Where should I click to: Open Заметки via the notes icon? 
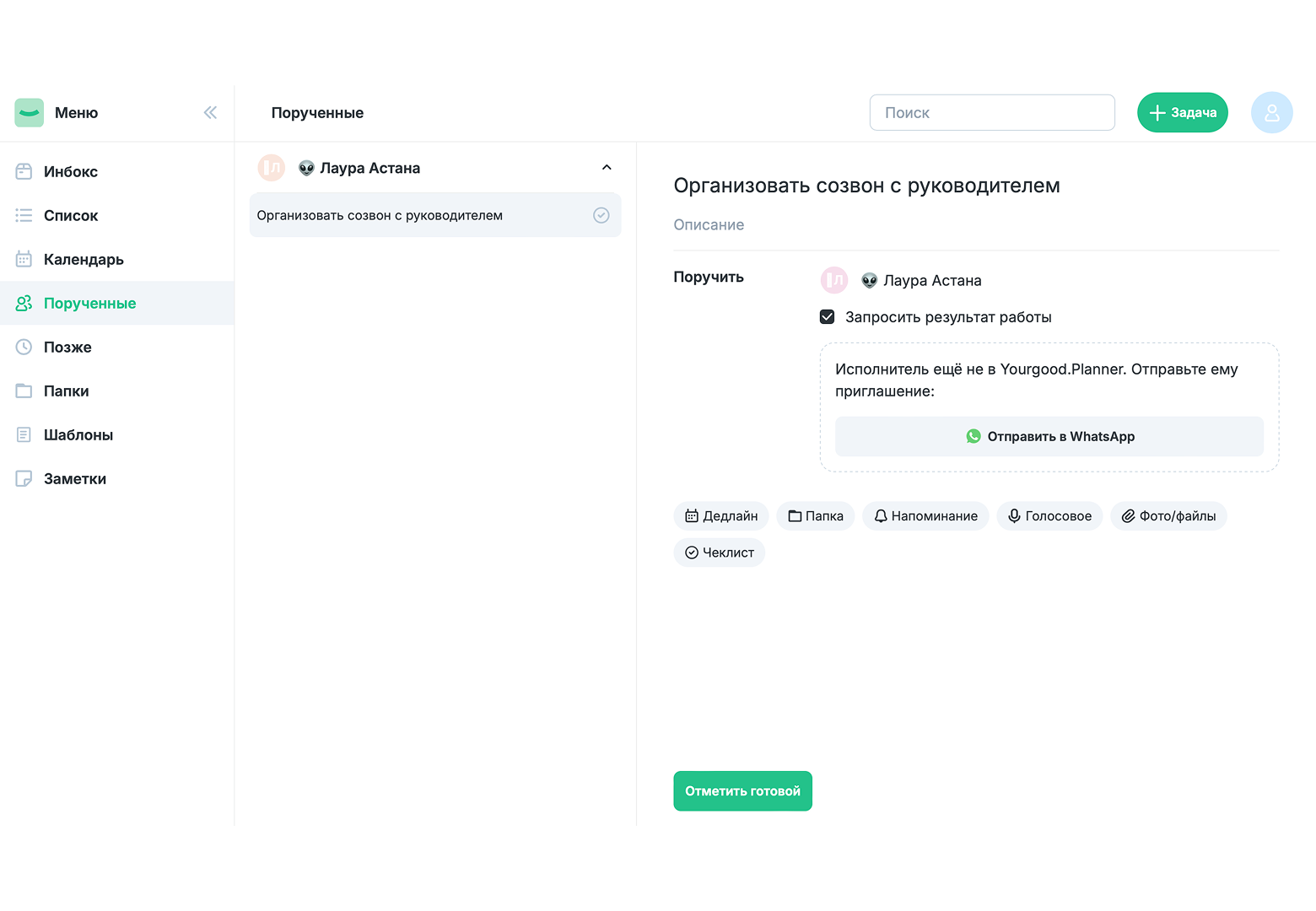(x=24, y=478)
